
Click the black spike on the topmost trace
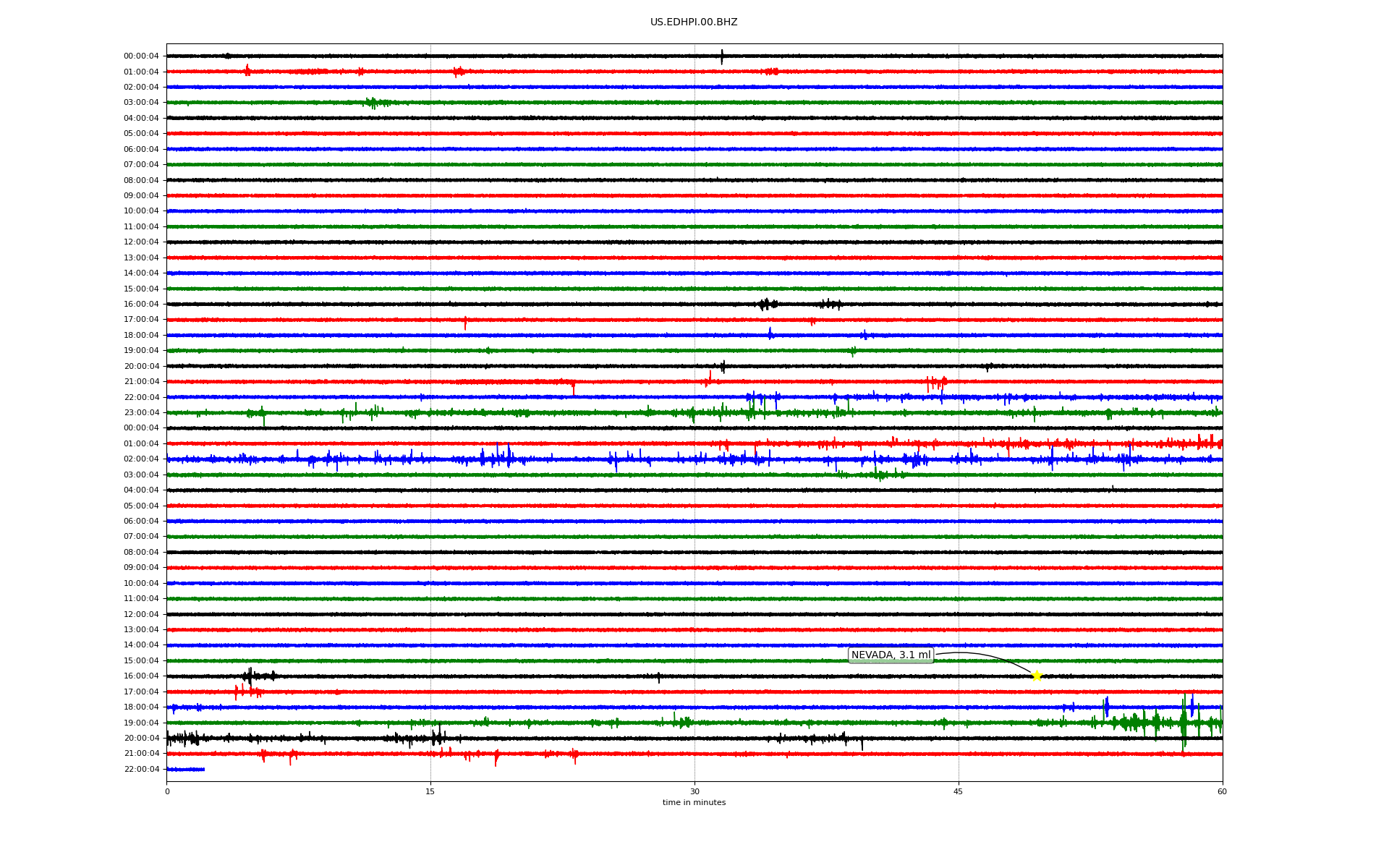click(x=721, y=56)
